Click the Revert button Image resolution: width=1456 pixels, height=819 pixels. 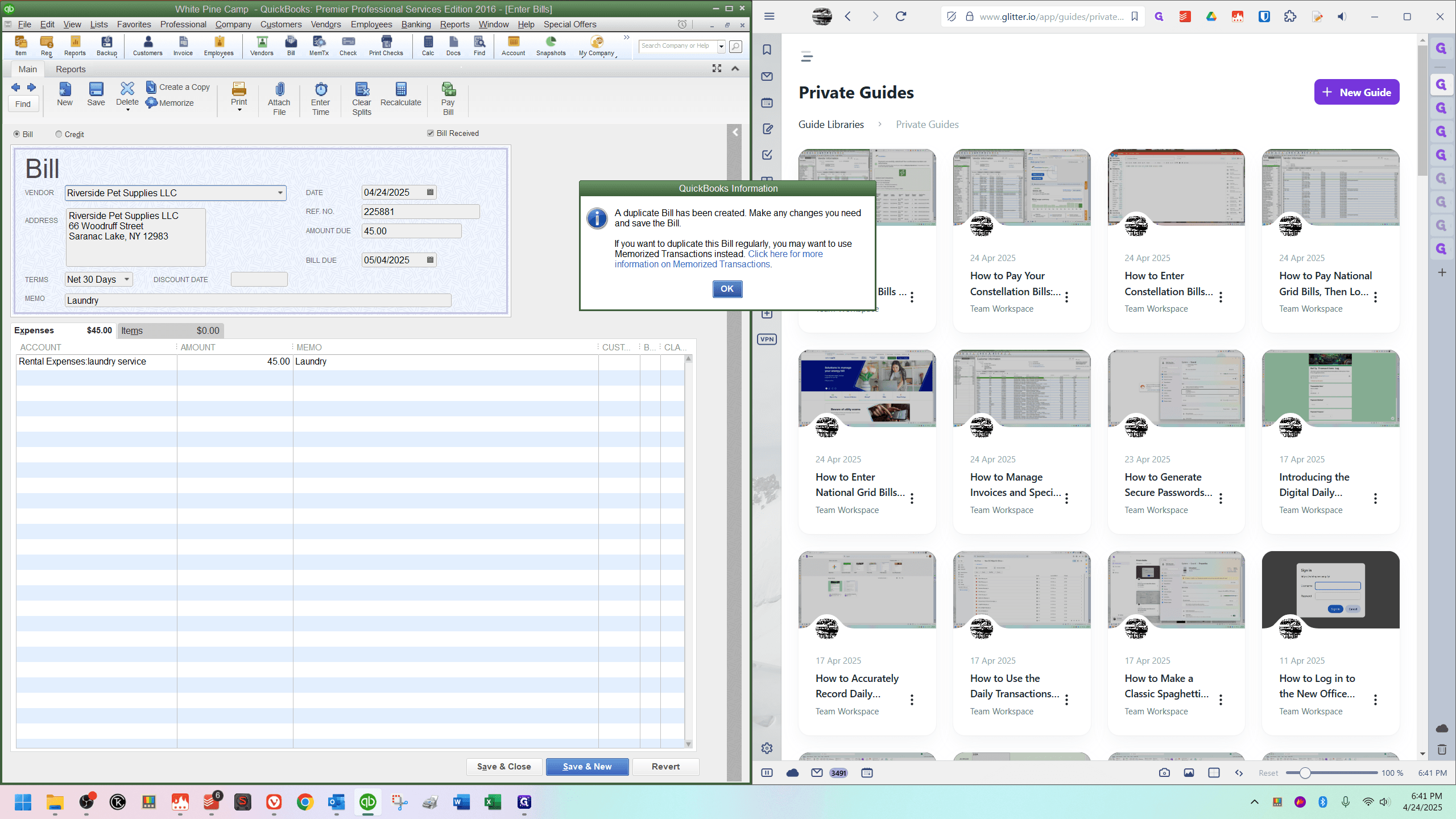(665, 767)
